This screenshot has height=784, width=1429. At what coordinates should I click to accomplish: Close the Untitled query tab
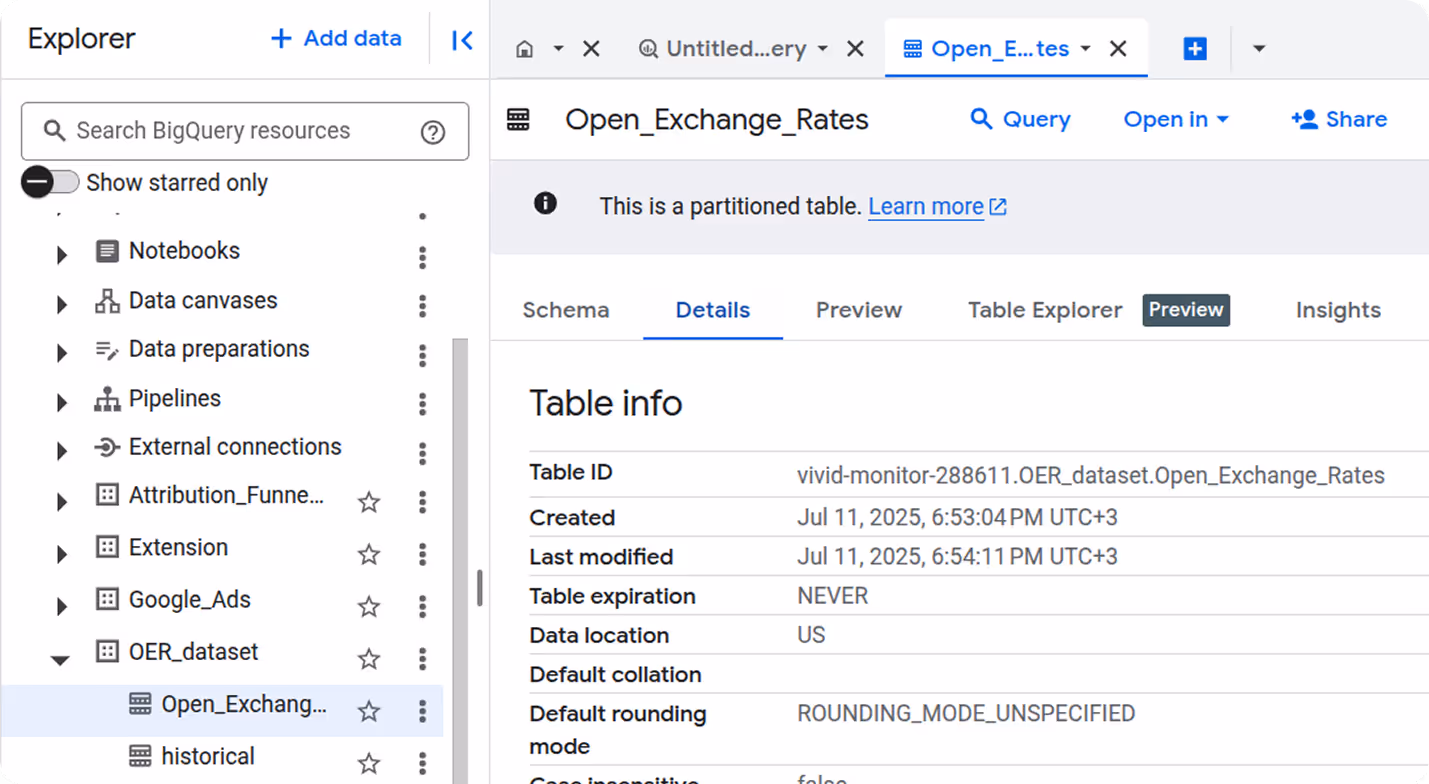coord(855,49)
